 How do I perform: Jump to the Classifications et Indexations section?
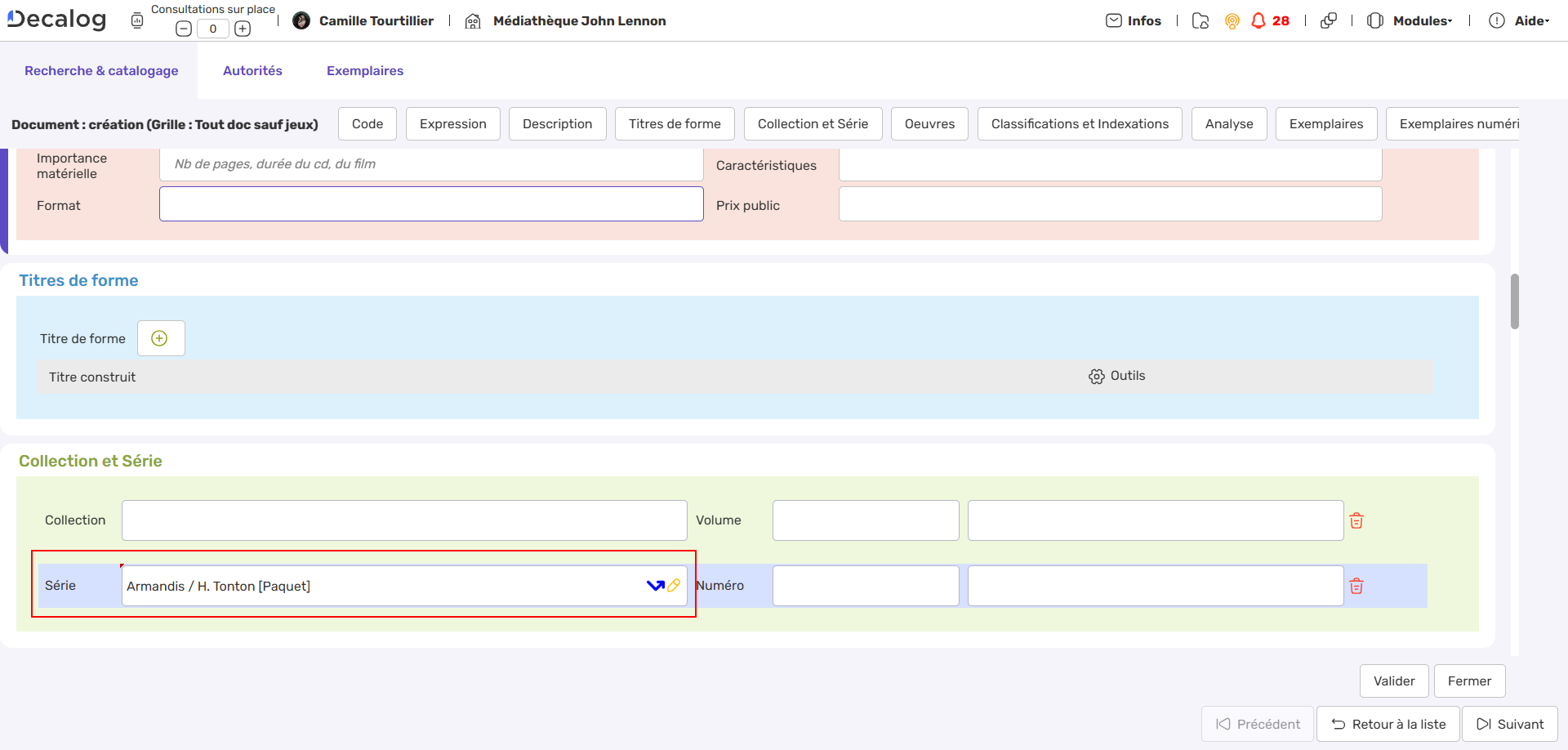point(1080,123)
